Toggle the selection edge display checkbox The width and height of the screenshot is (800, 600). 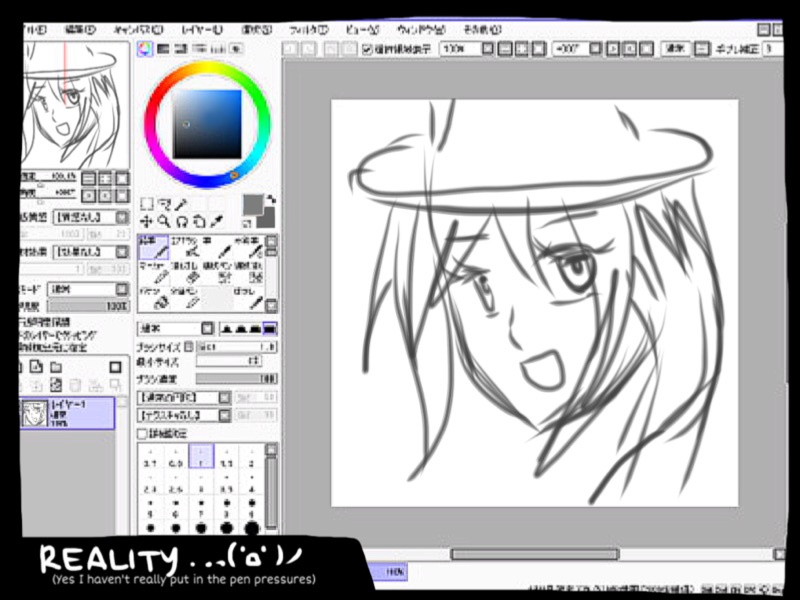[367, 48]
